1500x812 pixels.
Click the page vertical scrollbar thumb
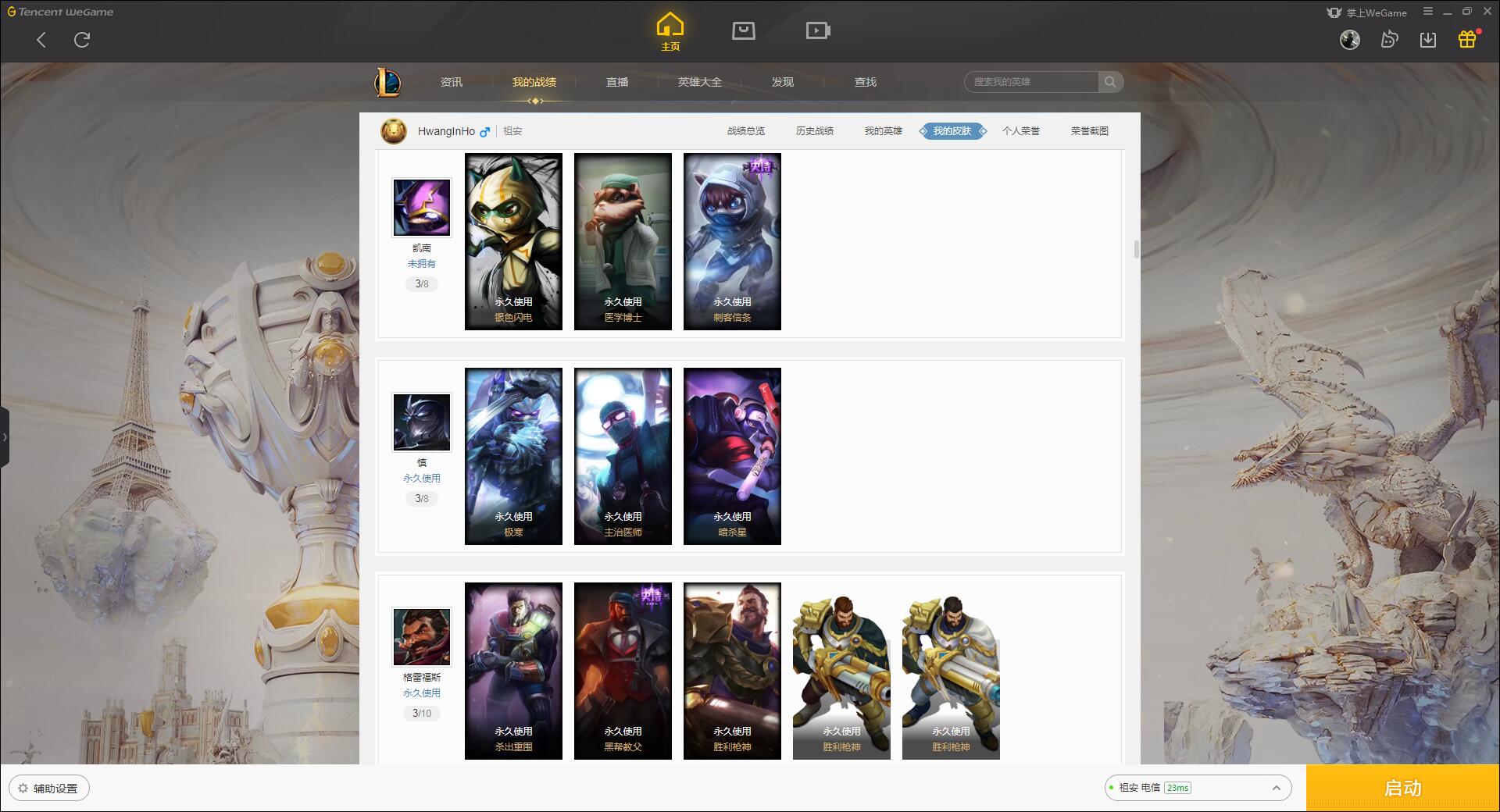1137,250
